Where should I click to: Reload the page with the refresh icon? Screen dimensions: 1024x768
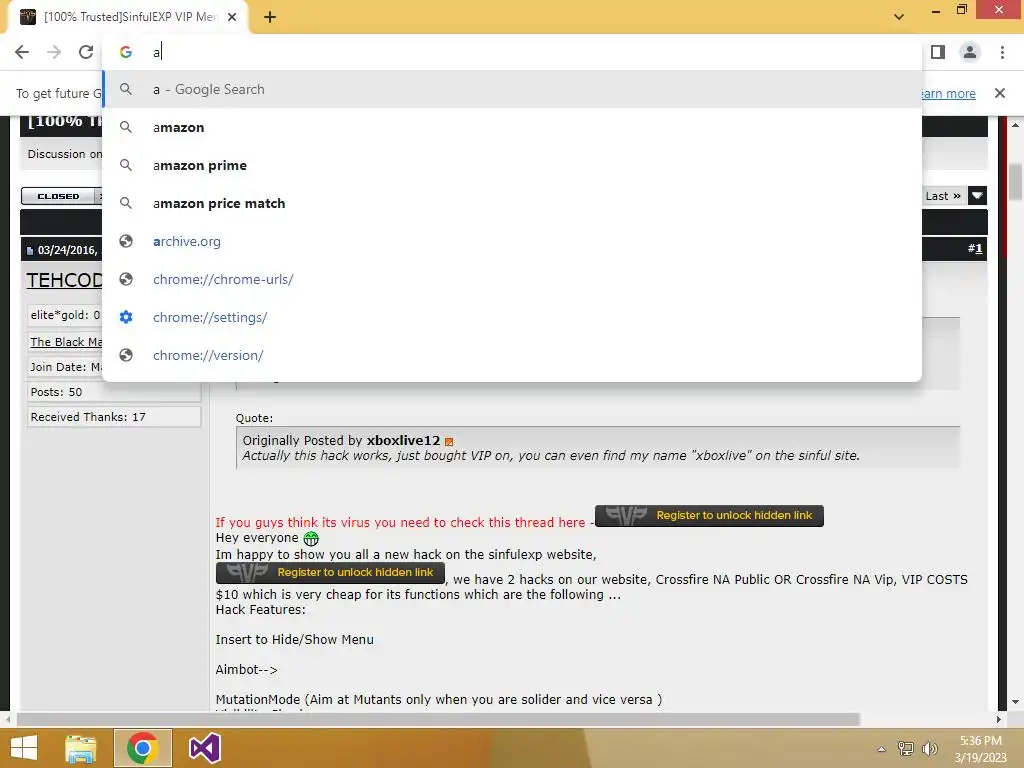point(86,52)
